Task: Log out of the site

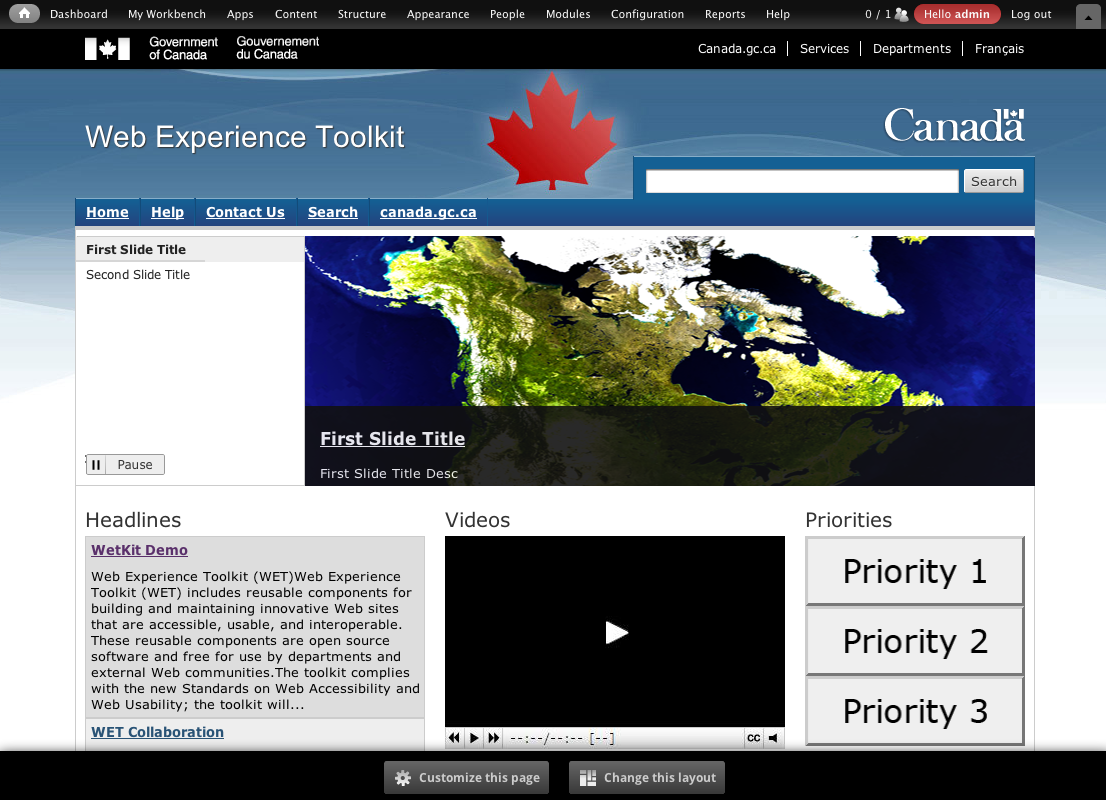Action: (x=1031, y=14)
